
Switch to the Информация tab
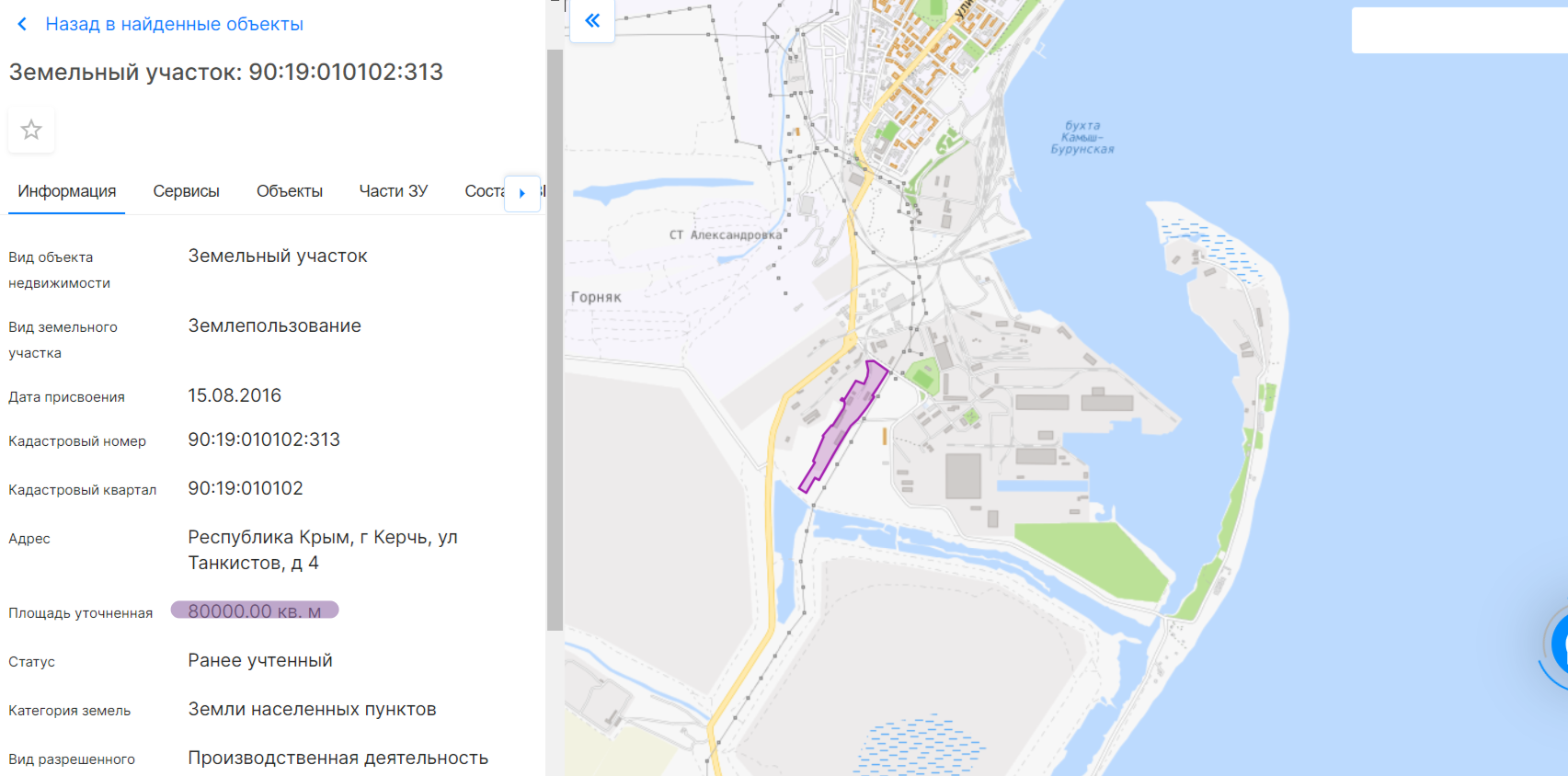(66, 191)
